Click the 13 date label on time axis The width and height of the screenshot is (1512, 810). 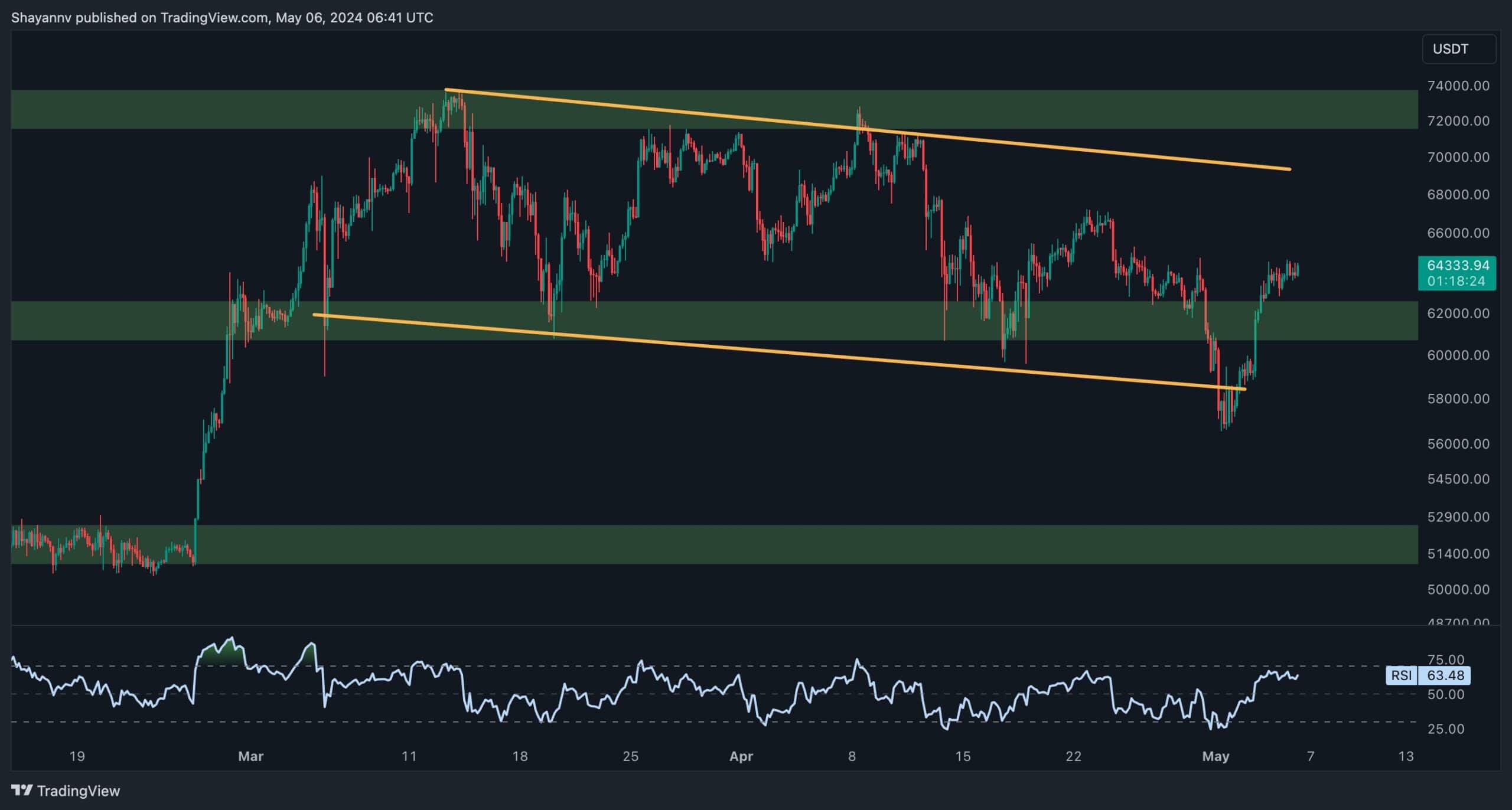(x=1406, y=756)
